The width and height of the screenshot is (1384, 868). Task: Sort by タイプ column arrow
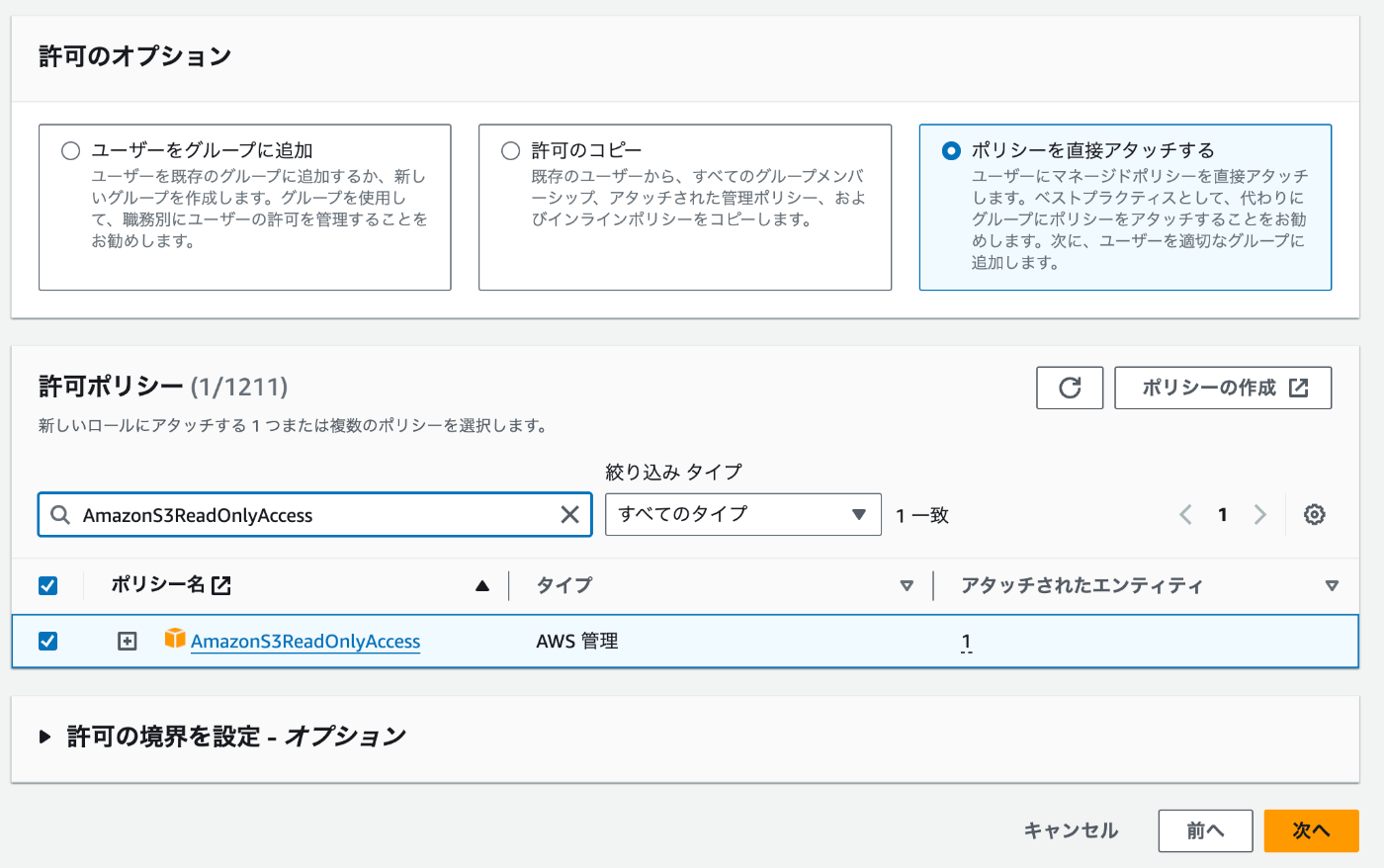click(x=907, y=586)
